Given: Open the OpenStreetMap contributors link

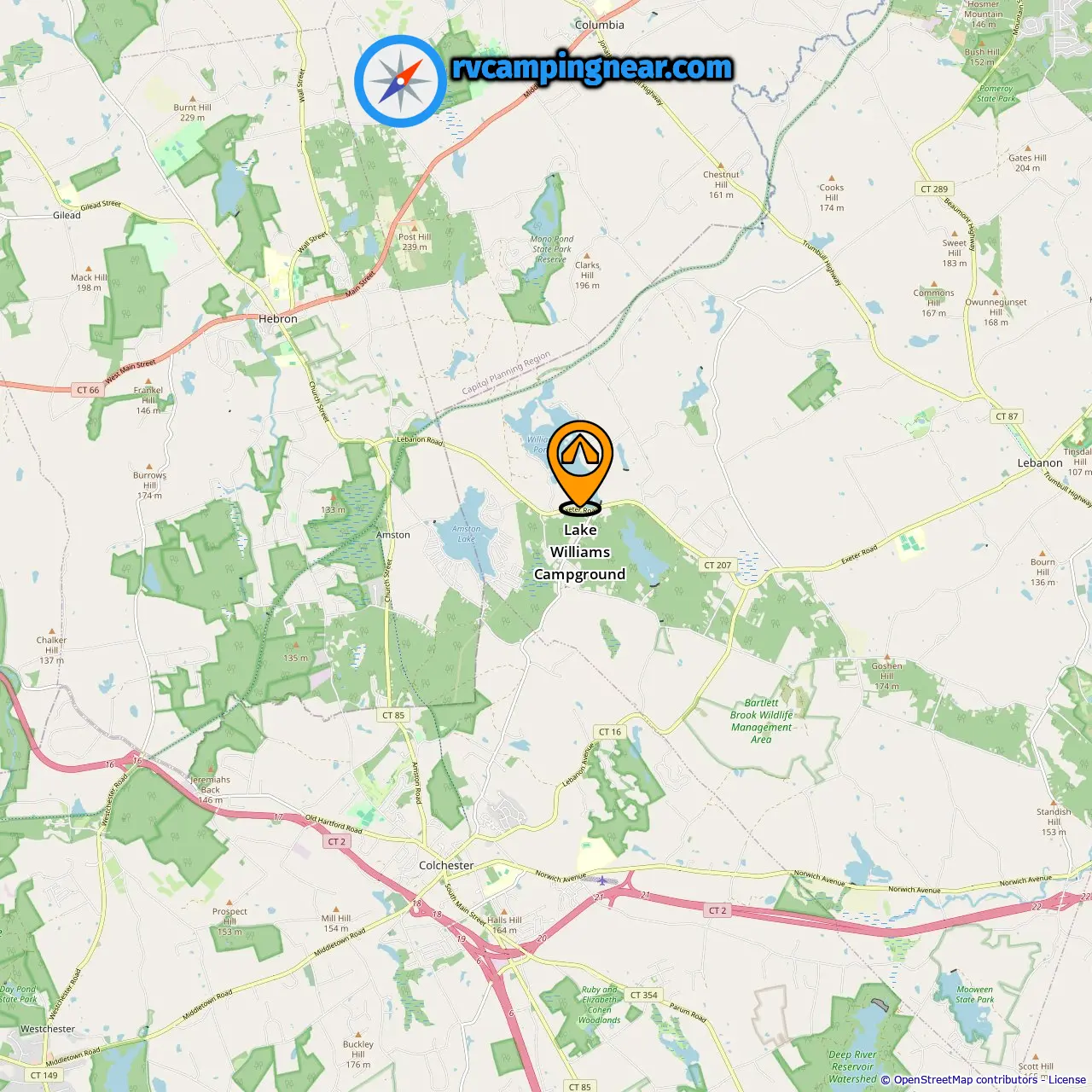Looking at the screenshot, I should (966, 1080).
